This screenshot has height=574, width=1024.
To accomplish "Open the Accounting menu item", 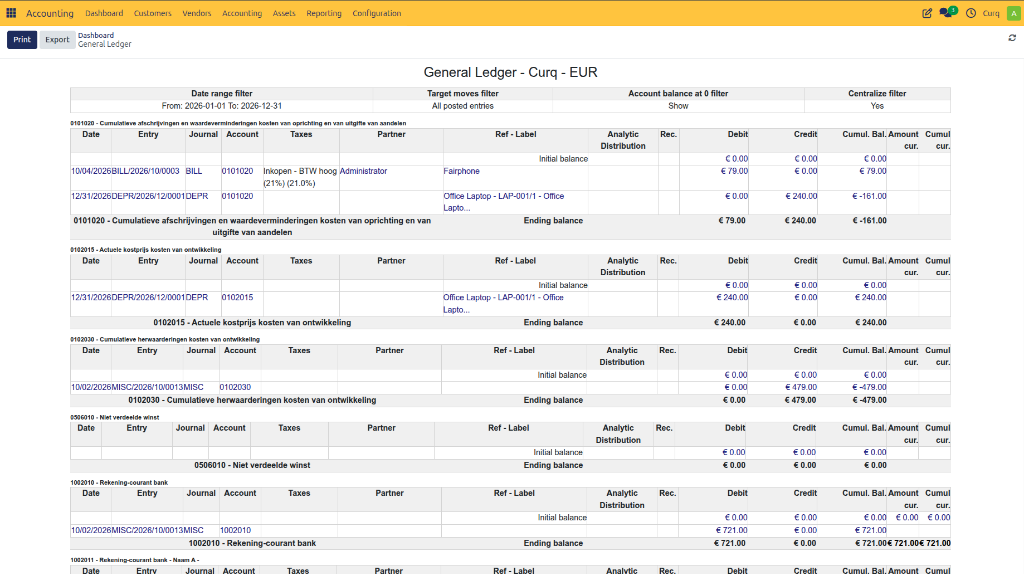I will (242, 13).
